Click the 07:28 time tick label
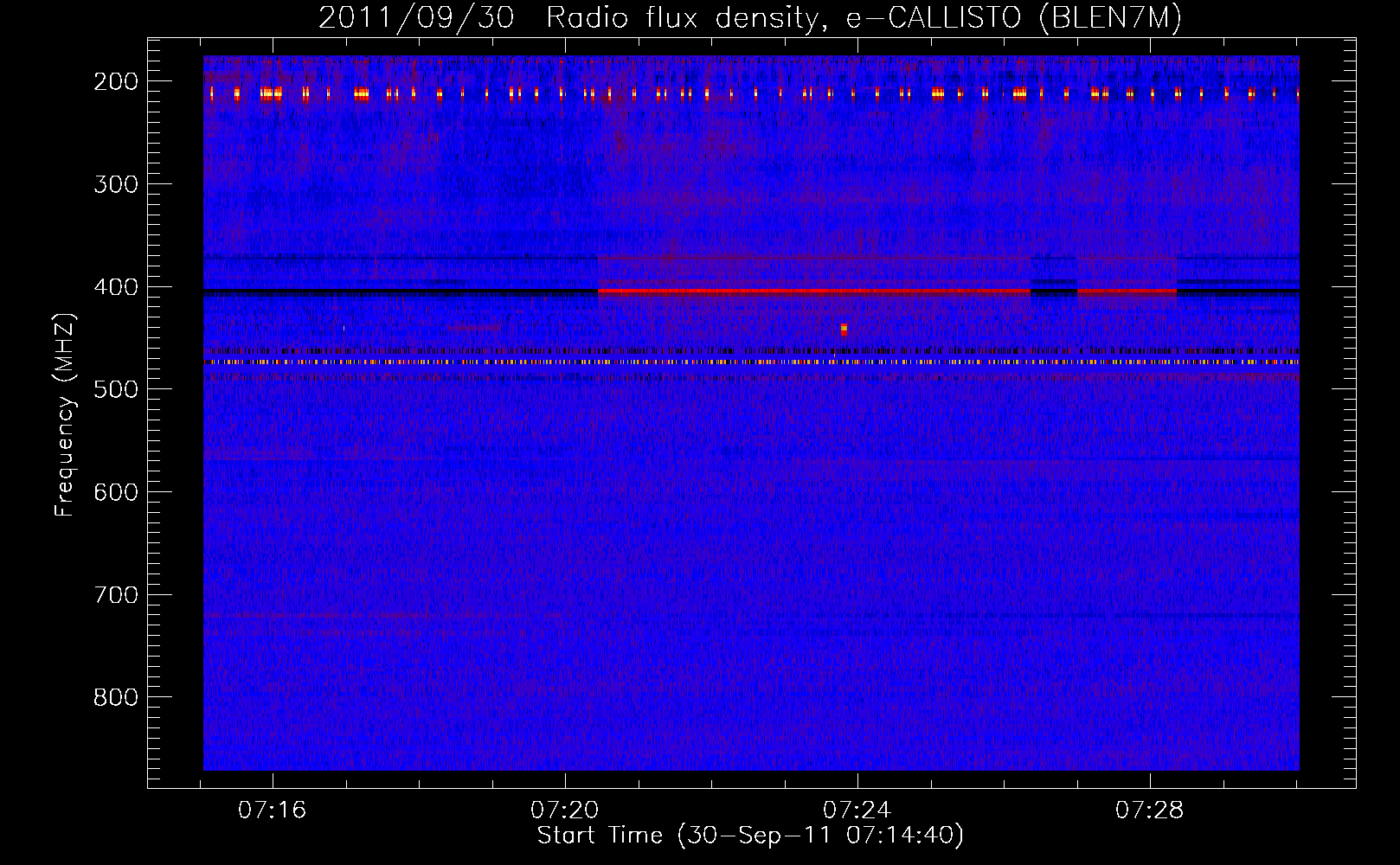Viewport: 1400px width, 865px height. tap(1150, 811)
